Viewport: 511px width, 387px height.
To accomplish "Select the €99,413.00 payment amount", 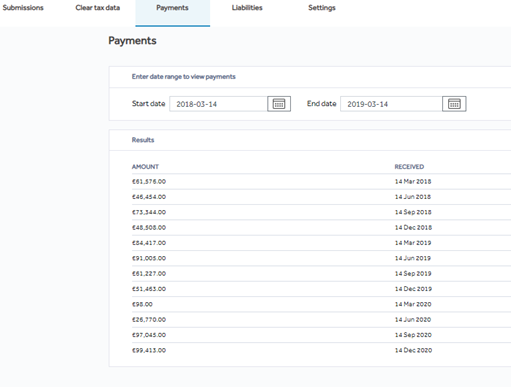I will click(x=149, y=350).
